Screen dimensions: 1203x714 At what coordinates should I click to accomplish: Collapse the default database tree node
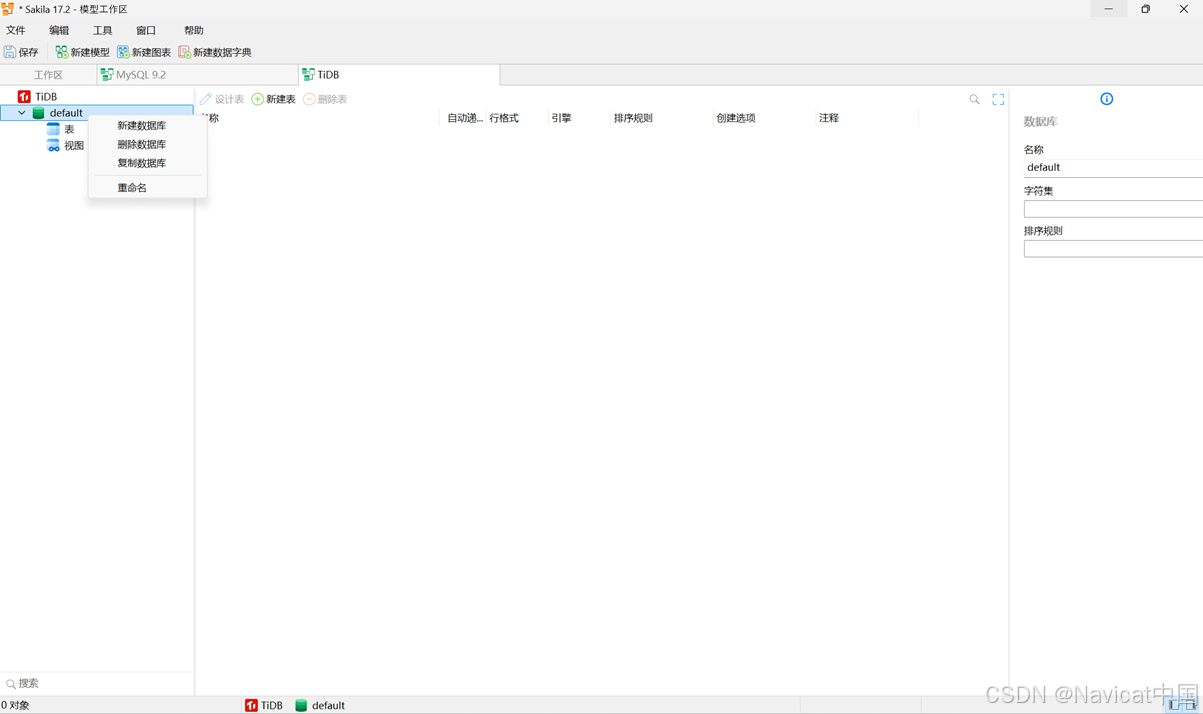pos(22,113)
